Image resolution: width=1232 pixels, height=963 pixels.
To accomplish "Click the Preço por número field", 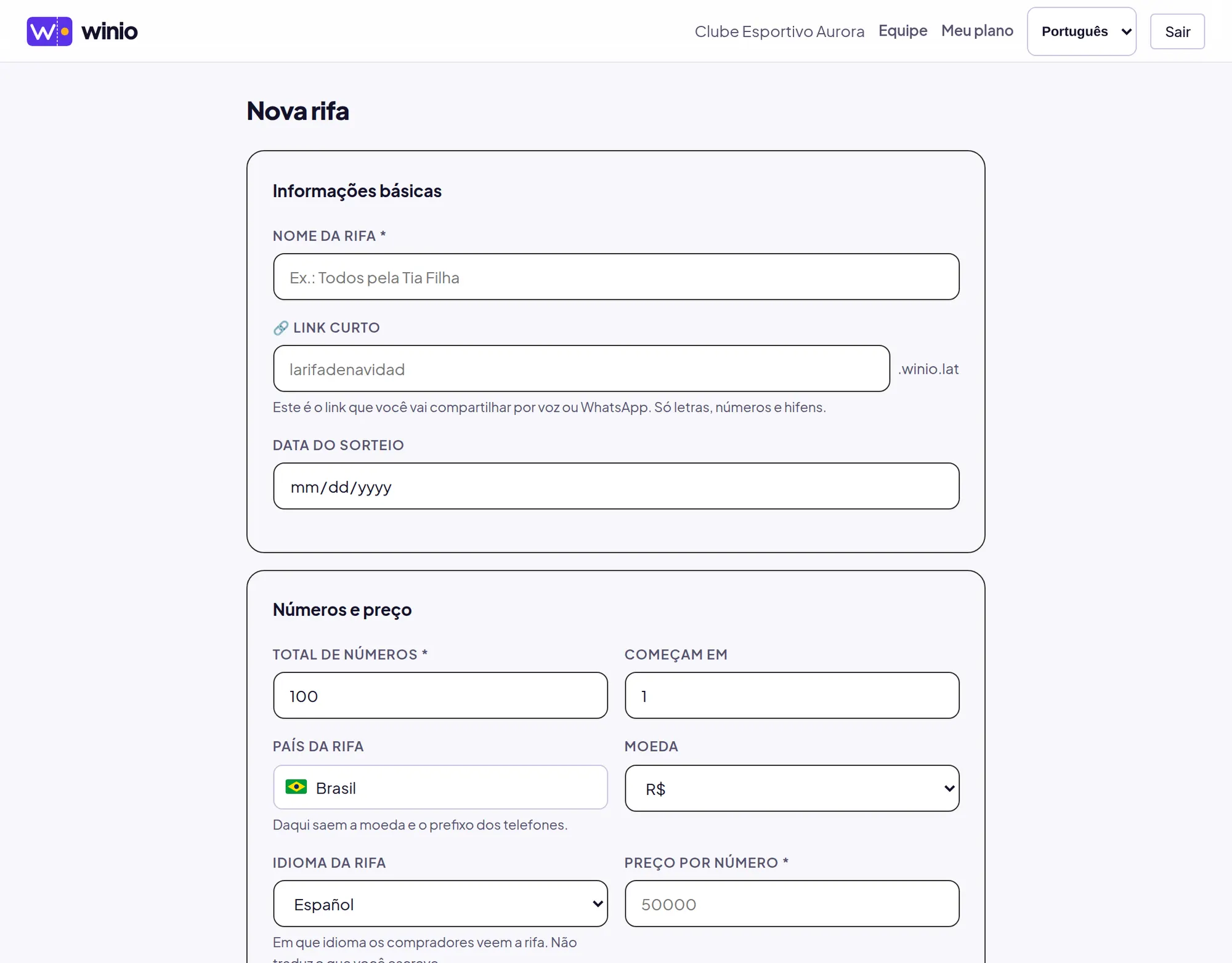I will tap(792, 903).
